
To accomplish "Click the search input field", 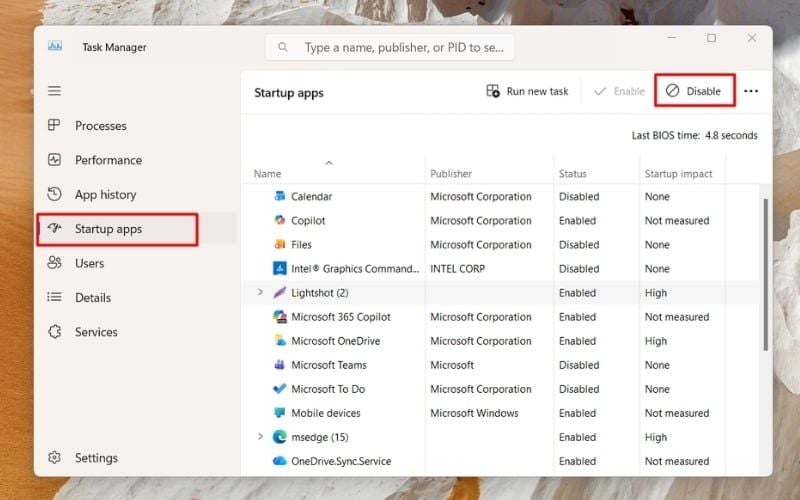I will [390, 47].
